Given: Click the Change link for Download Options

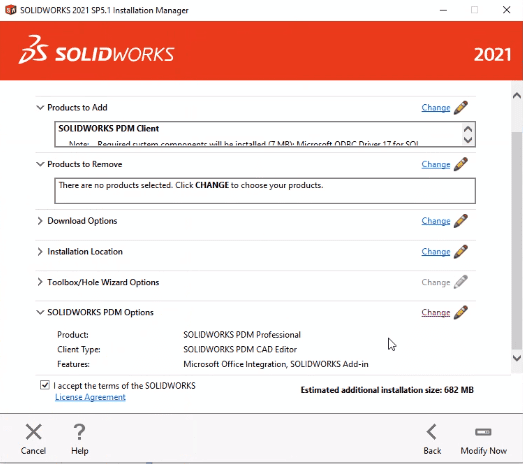Looking at the screenshot, I should tap(436, 221).
